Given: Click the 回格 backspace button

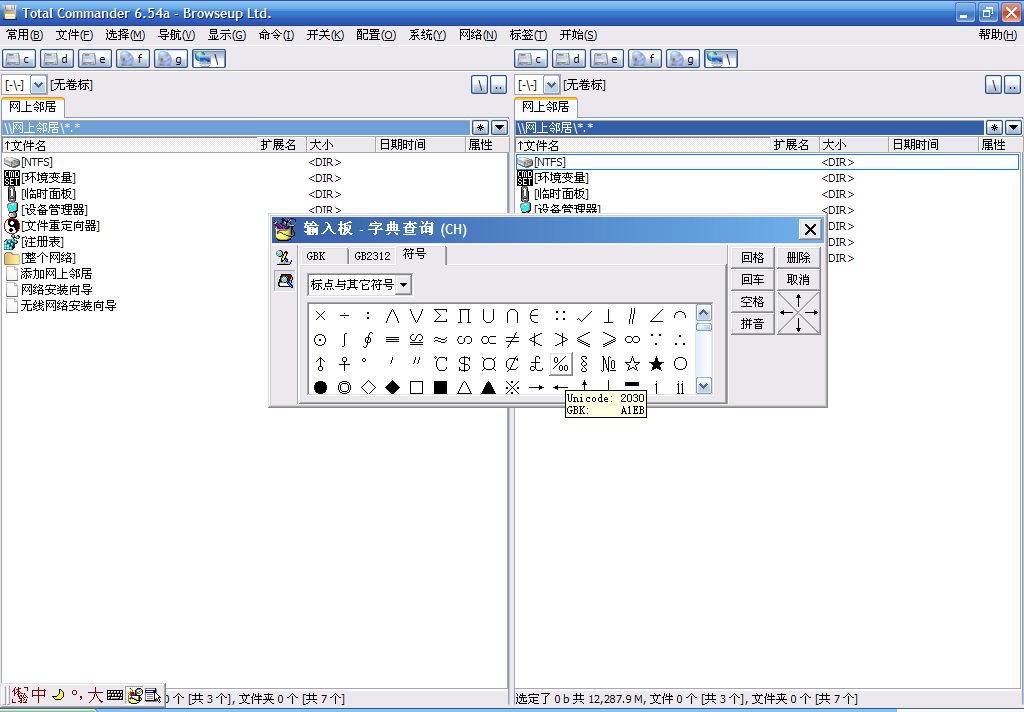Looking at the screenshot, I should (x=752, y=258).
